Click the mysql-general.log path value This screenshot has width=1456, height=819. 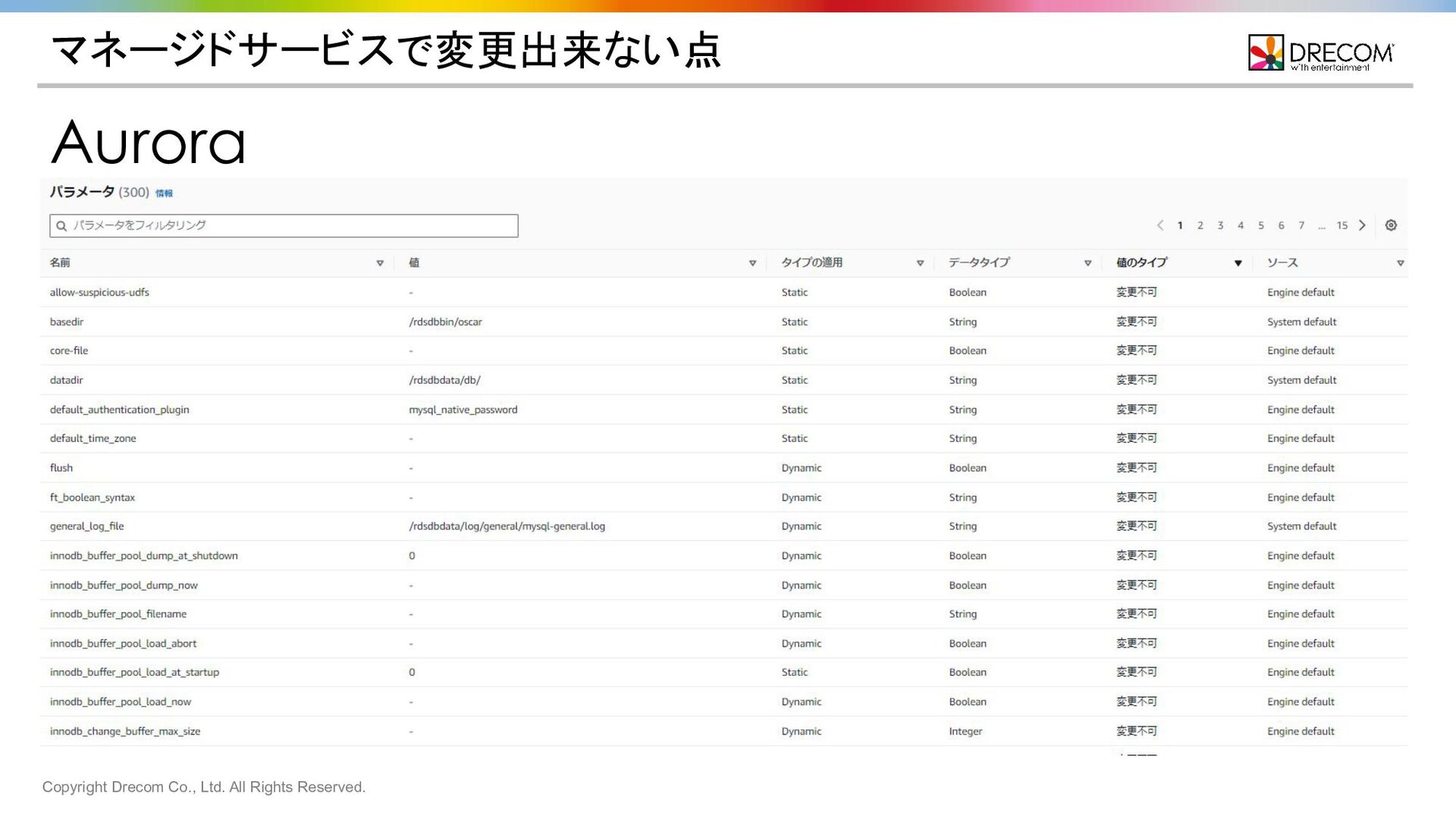pos(507,526)
